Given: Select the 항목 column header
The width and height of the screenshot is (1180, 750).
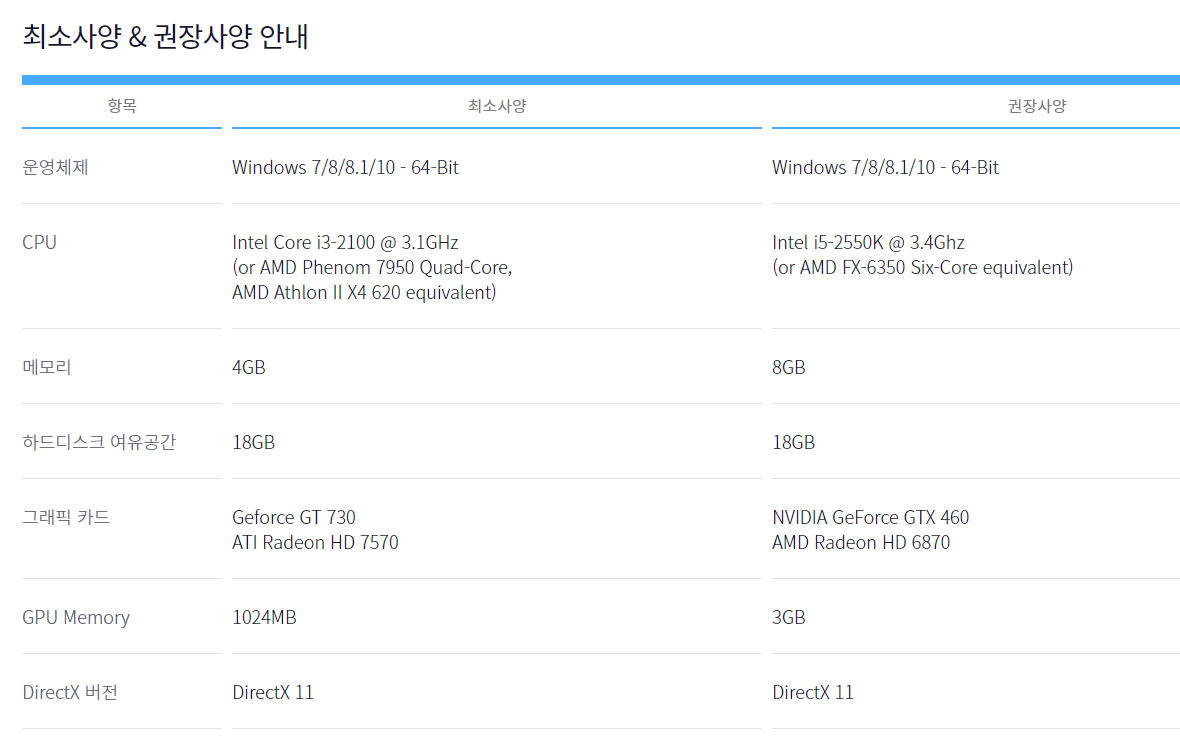Looking at the screenshot, I should [122, 106].
